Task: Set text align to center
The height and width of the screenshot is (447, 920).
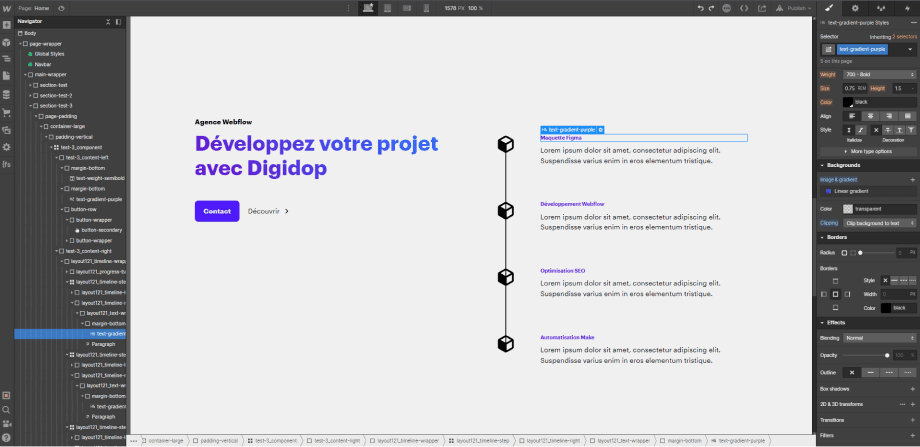Action: (x=871, y=116)
